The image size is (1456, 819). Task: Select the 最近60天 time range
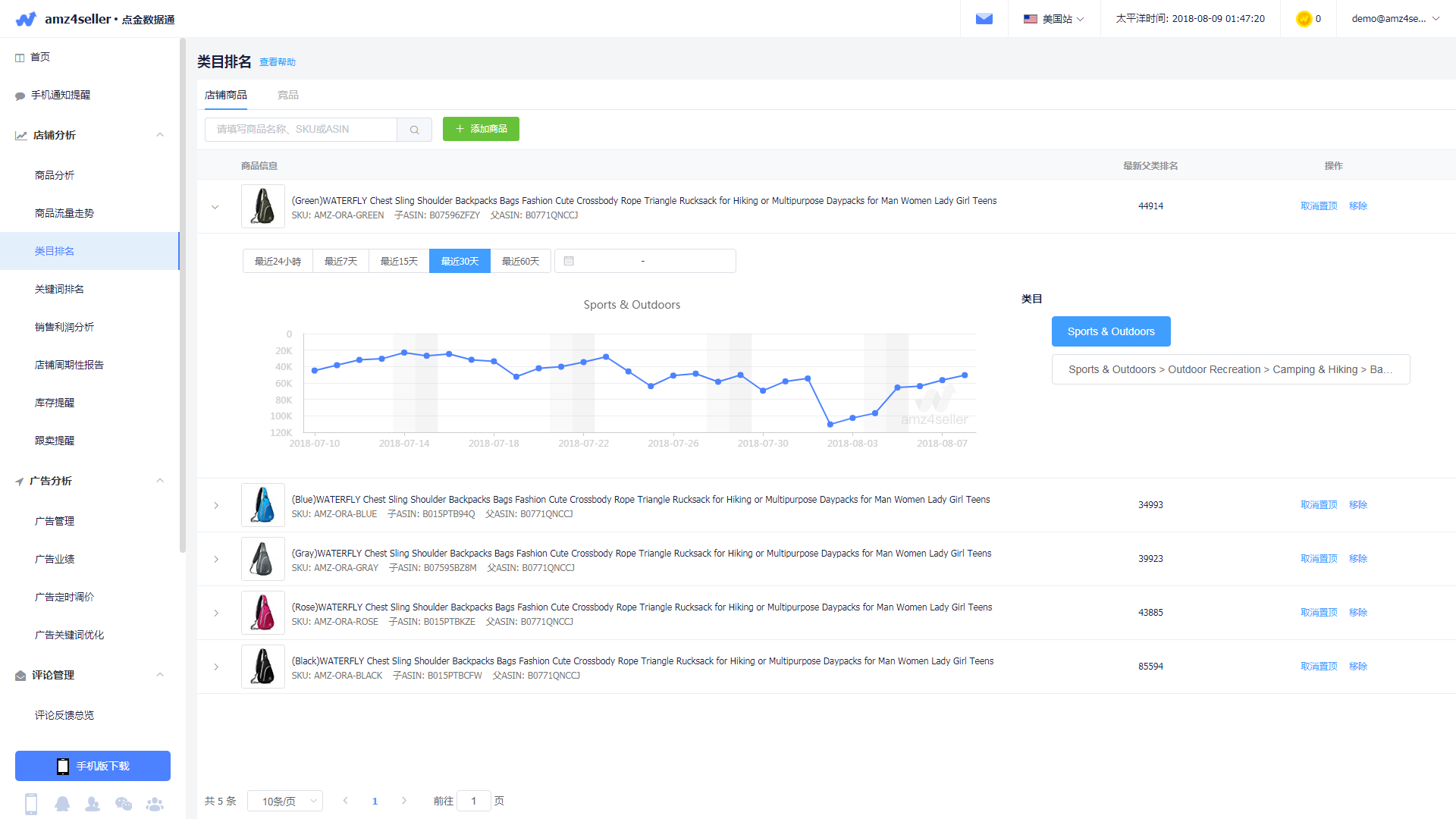pos(520,261)
